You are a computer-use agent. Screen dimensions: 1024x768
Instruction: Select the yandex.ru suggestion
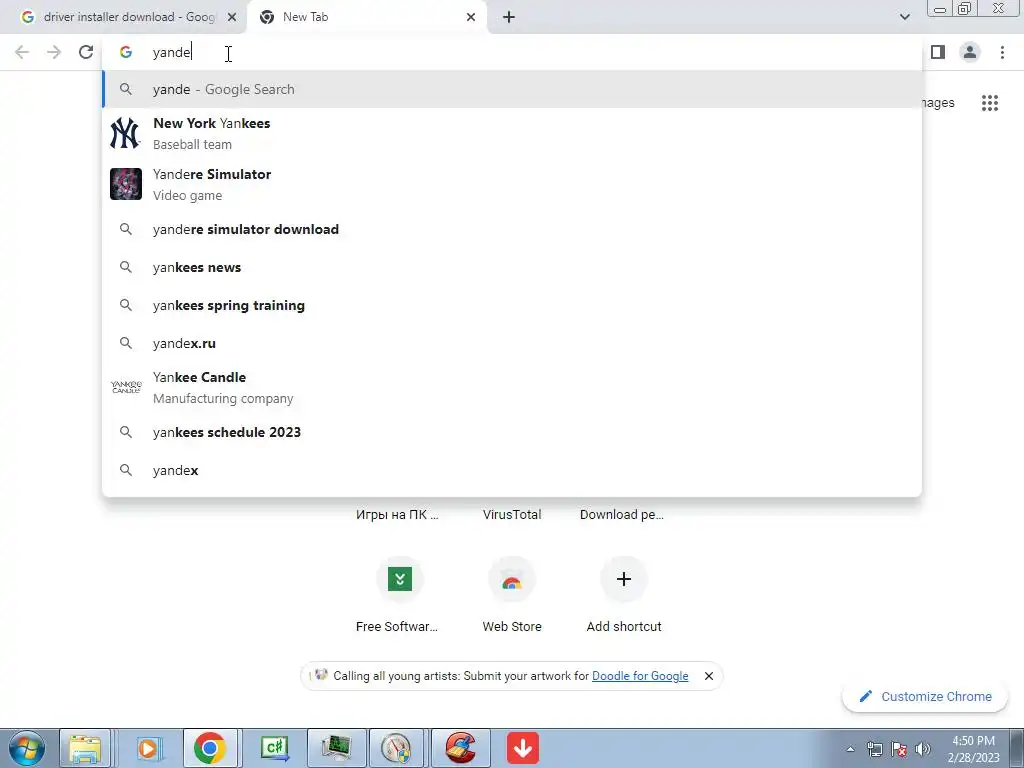point(512,343)
